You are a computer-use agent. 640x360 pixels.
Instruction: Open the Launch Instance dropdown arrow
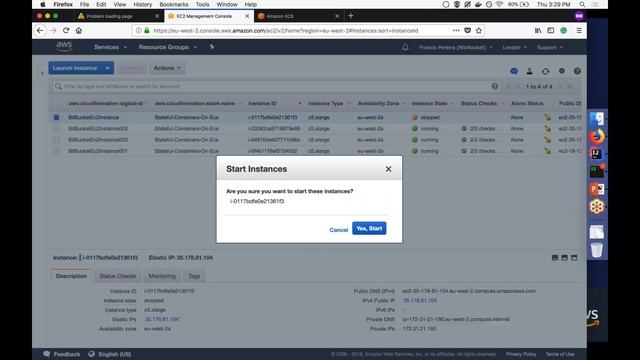tap(108, 68)
